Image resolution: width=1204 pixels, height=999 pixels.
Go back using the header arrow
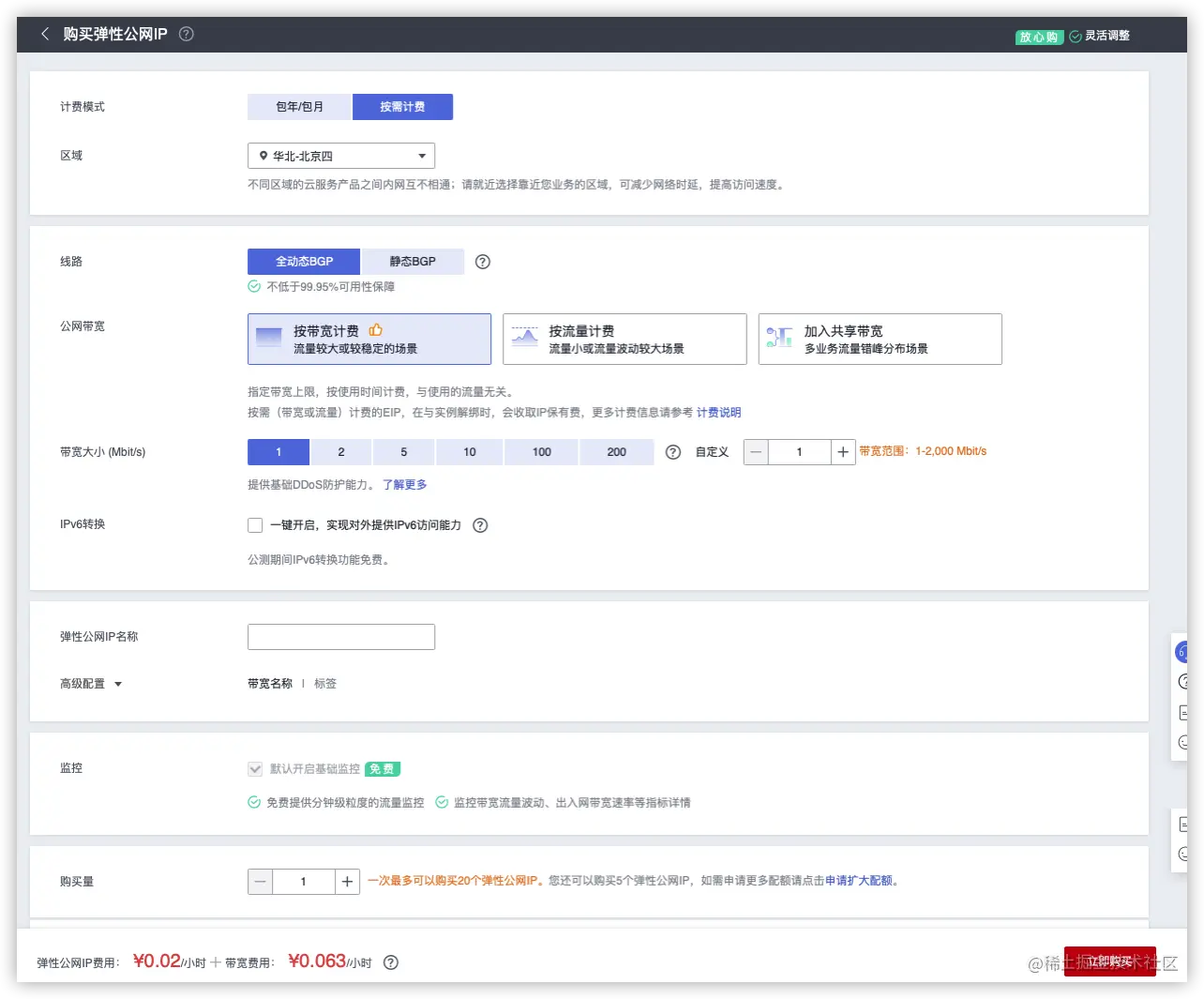(x=45, y=34)
